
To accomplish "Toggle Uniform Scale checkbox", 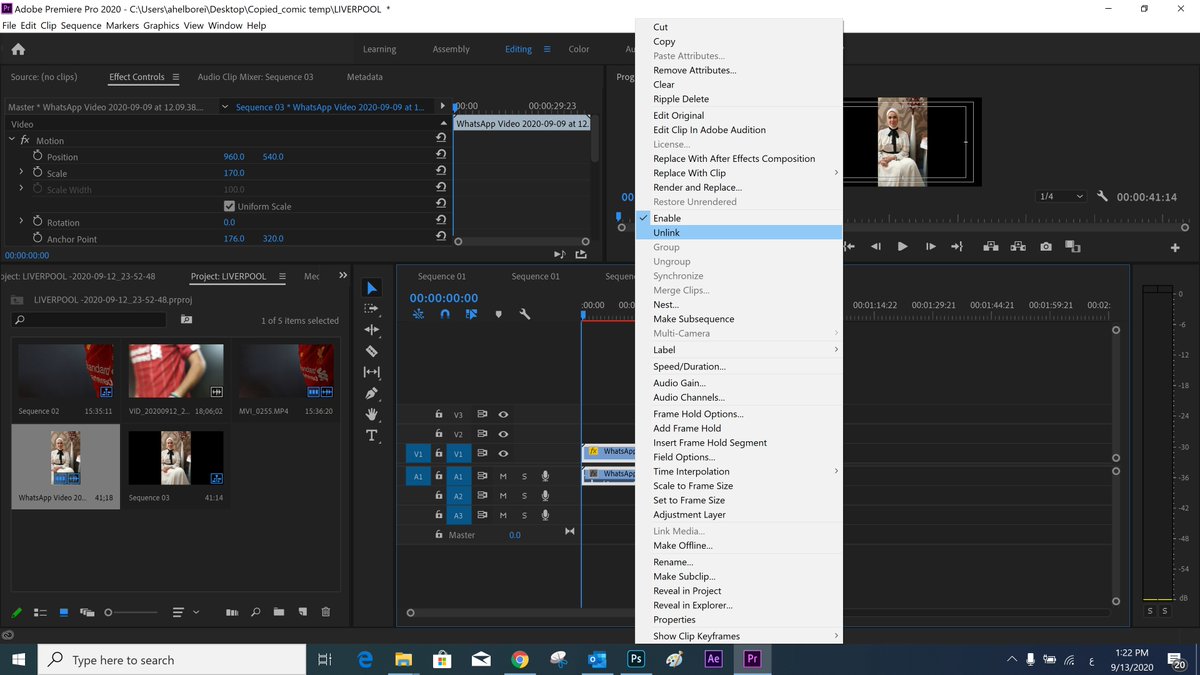I will tap(229, 206).
